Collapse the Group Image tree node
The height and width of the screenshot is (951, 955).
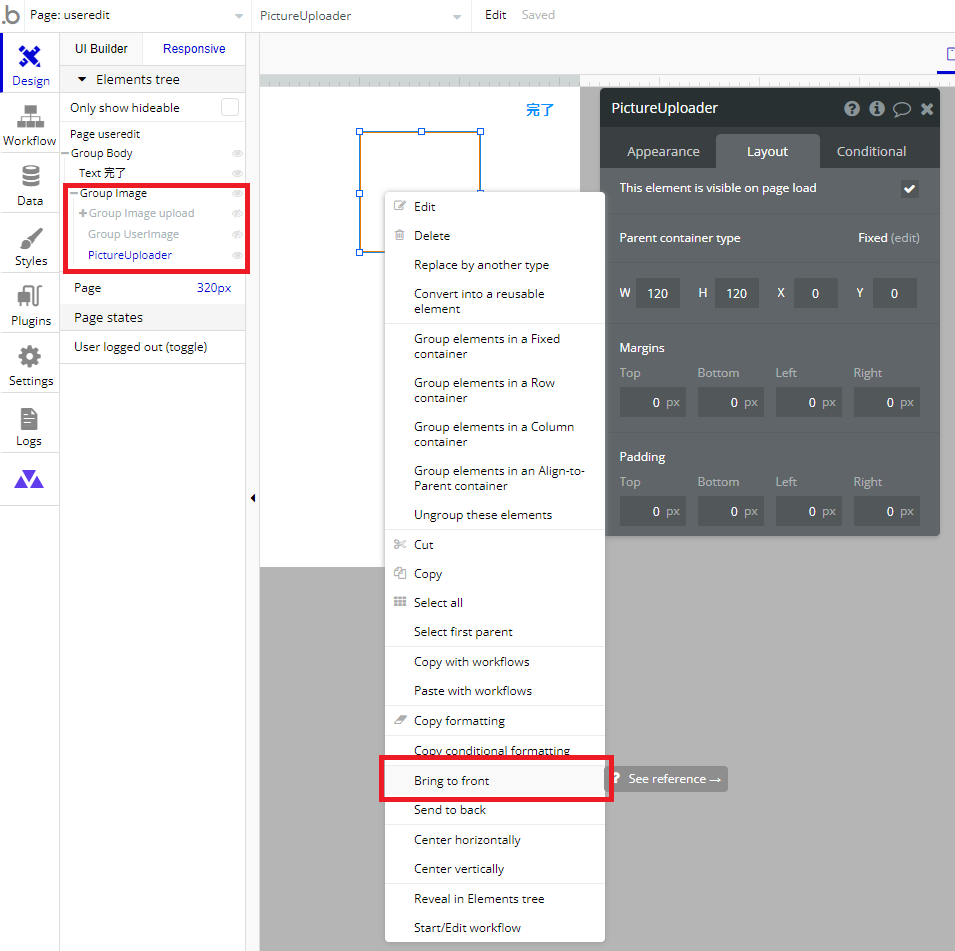click(x=74, y=193)
